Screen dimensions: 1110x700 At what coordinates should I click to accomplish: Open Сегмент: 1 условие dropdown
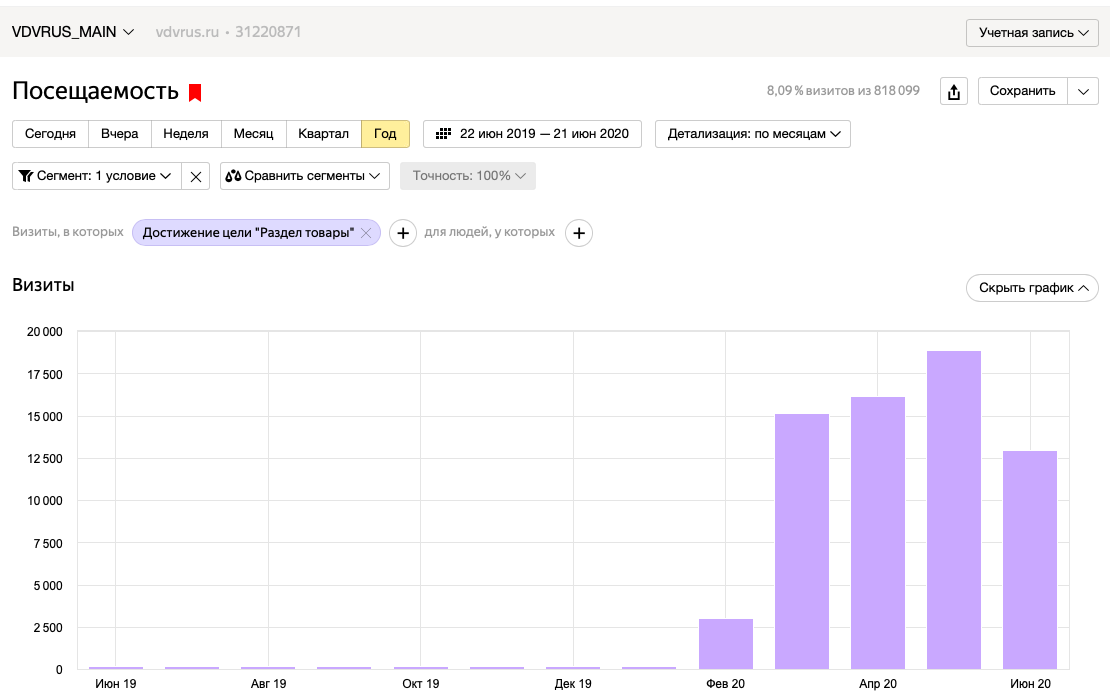pyautogui.click(x=97, y=176)
